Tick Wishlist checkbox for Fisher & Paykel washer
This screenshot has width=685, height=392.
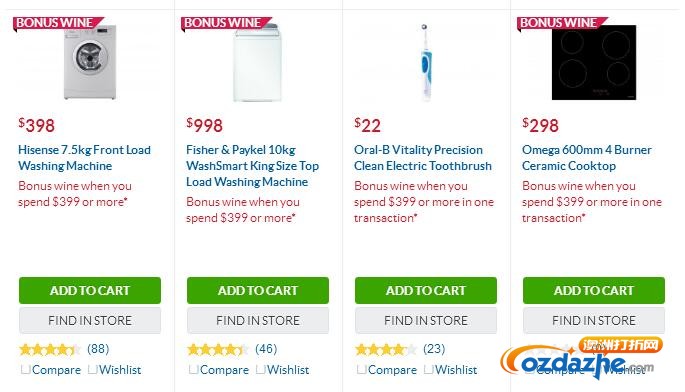pos(260,369)
